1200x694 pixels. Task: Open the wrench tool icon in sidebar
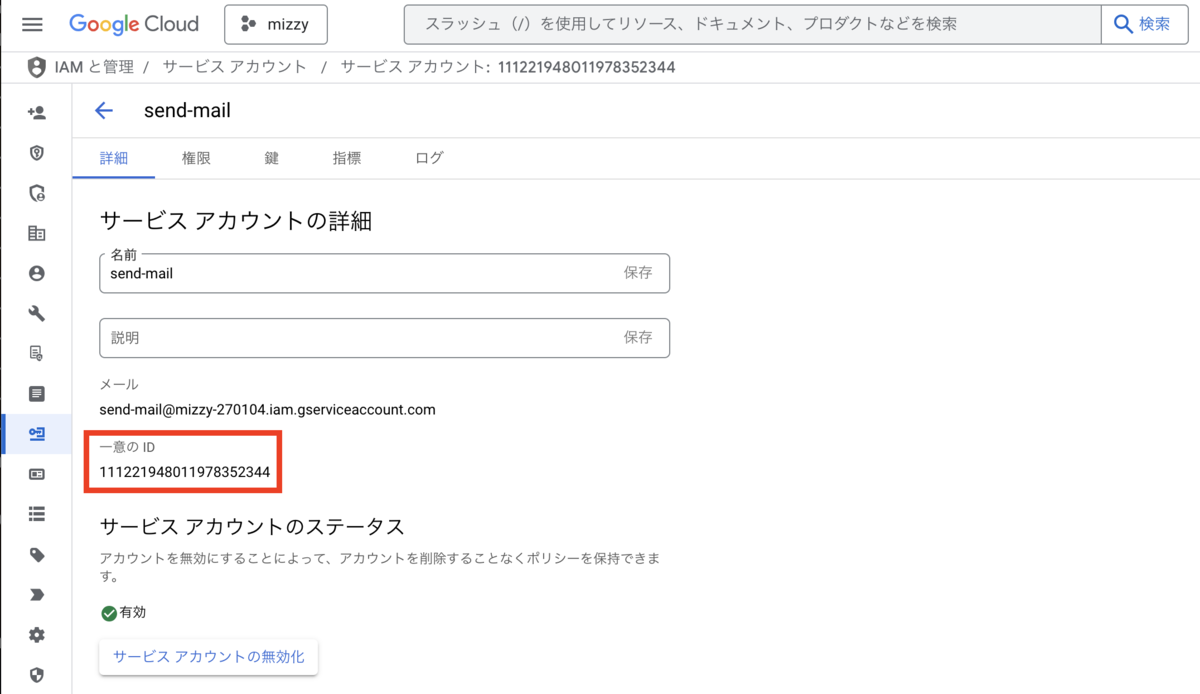pos(36,312)
